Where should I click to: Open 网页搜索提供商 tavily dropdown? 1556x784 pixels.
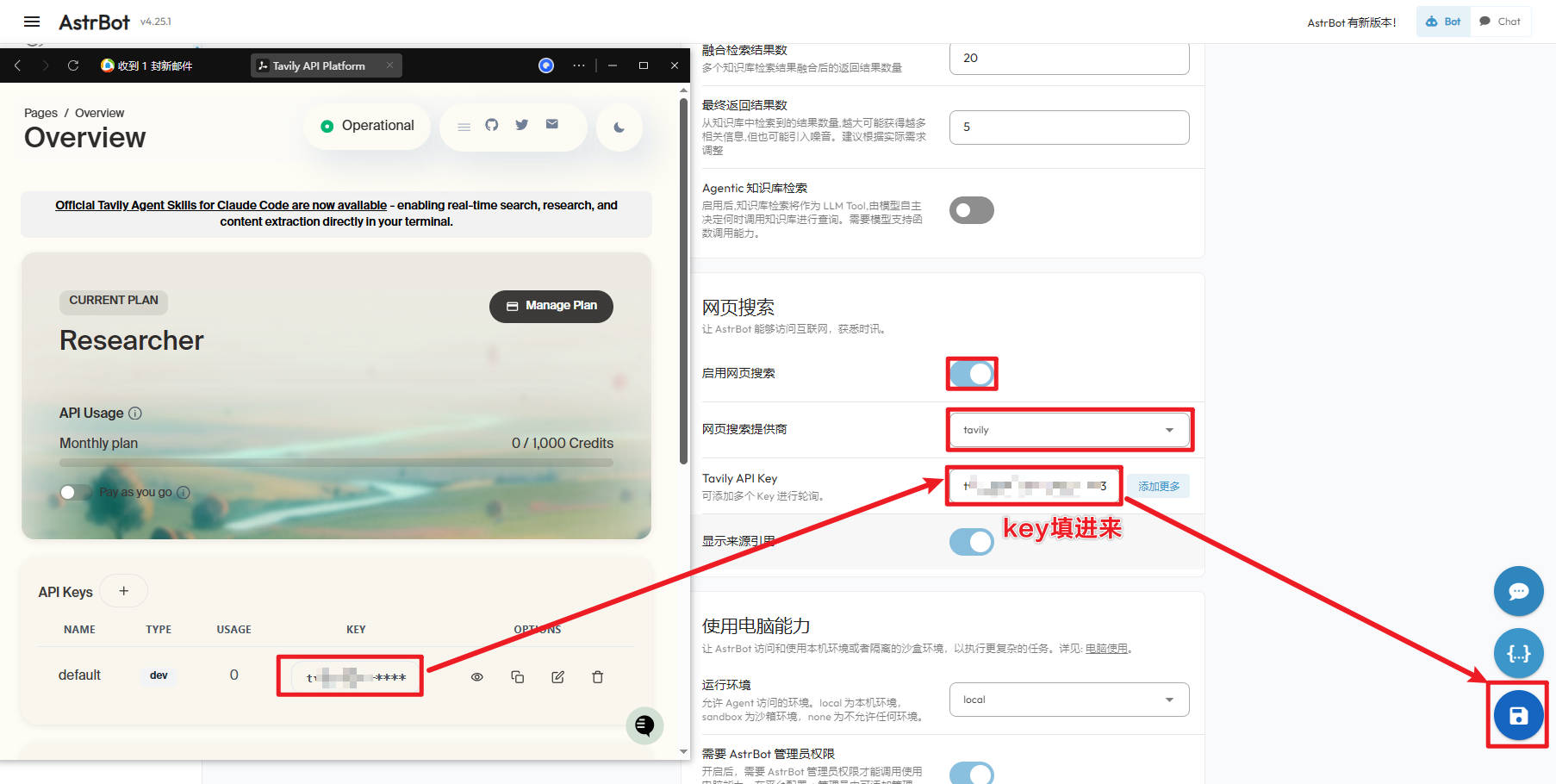(x=1069, y=430)
